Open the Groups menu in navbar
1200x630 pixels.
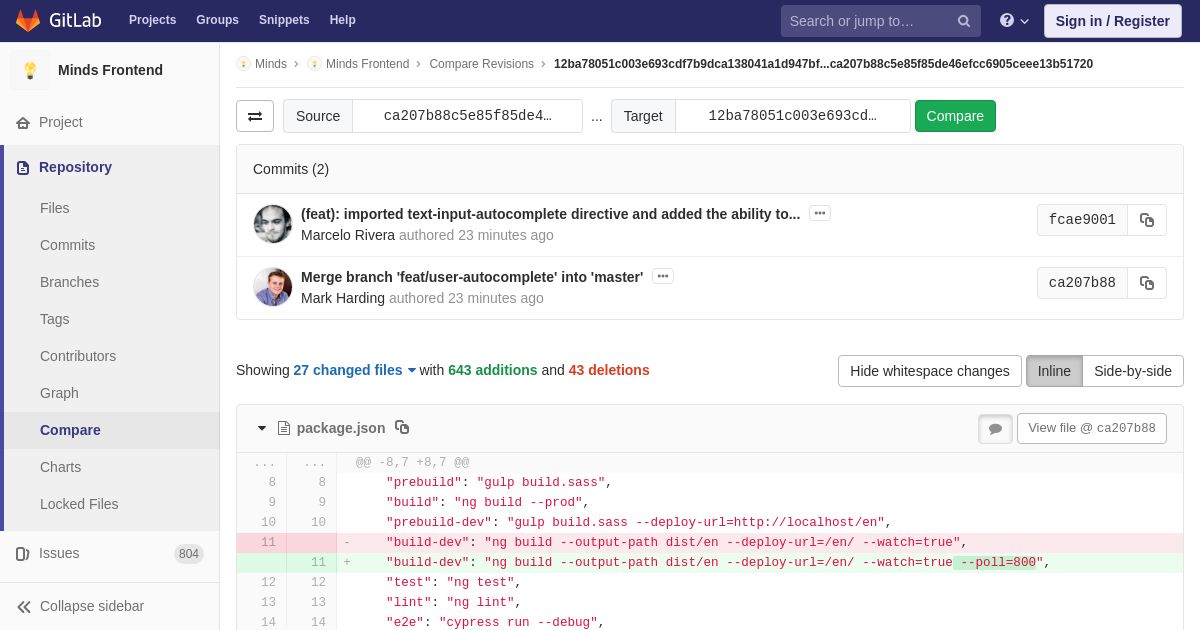click(217, 20)
